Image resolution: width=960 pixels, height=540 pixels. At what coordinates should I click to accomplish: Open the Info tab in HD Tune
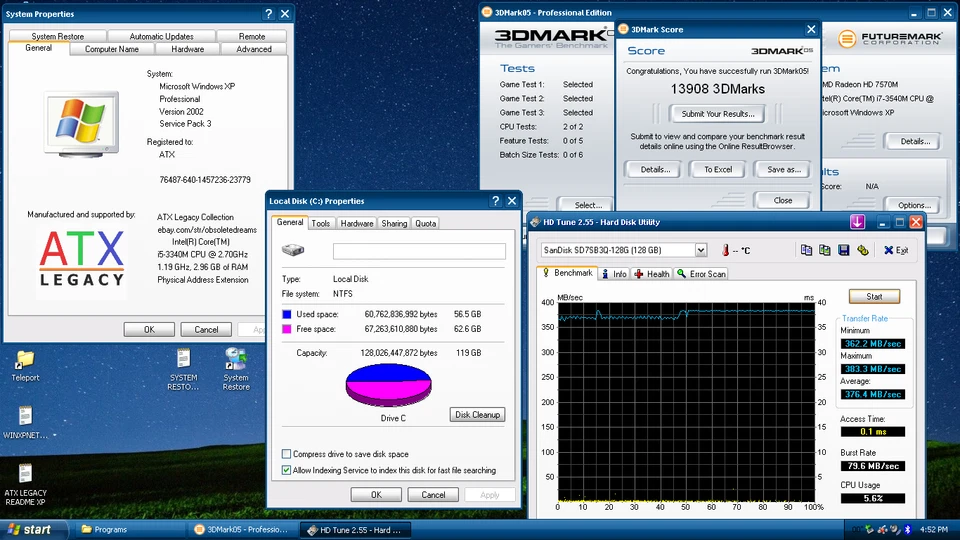(x=614, y=274)
